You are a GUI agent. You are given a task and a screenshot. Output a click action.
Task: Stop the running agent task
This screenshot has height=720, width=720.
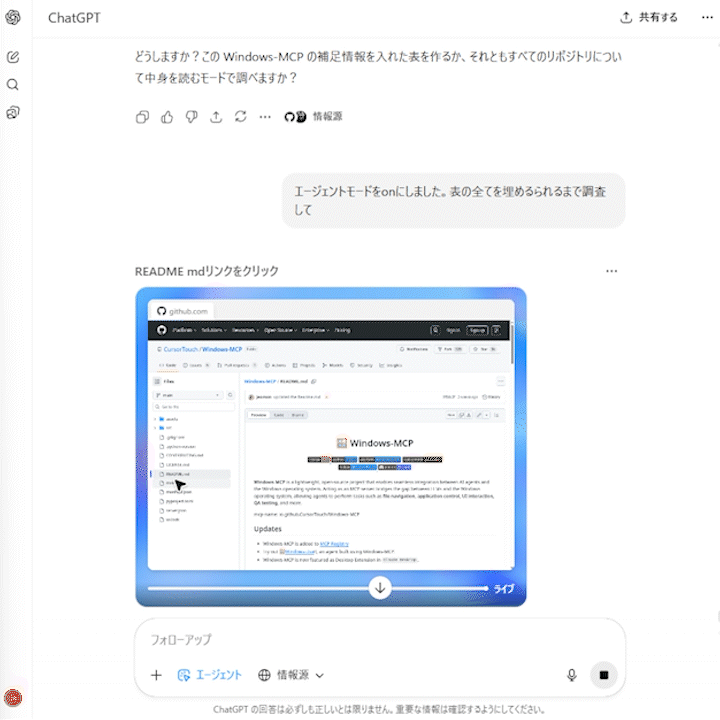coord(604,675)
